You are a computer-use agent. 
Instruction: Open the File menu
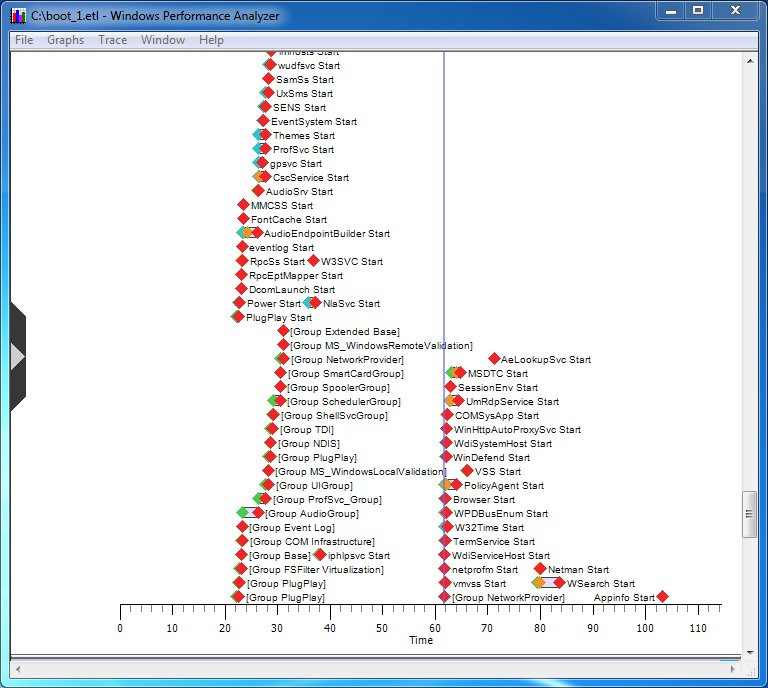24,40
